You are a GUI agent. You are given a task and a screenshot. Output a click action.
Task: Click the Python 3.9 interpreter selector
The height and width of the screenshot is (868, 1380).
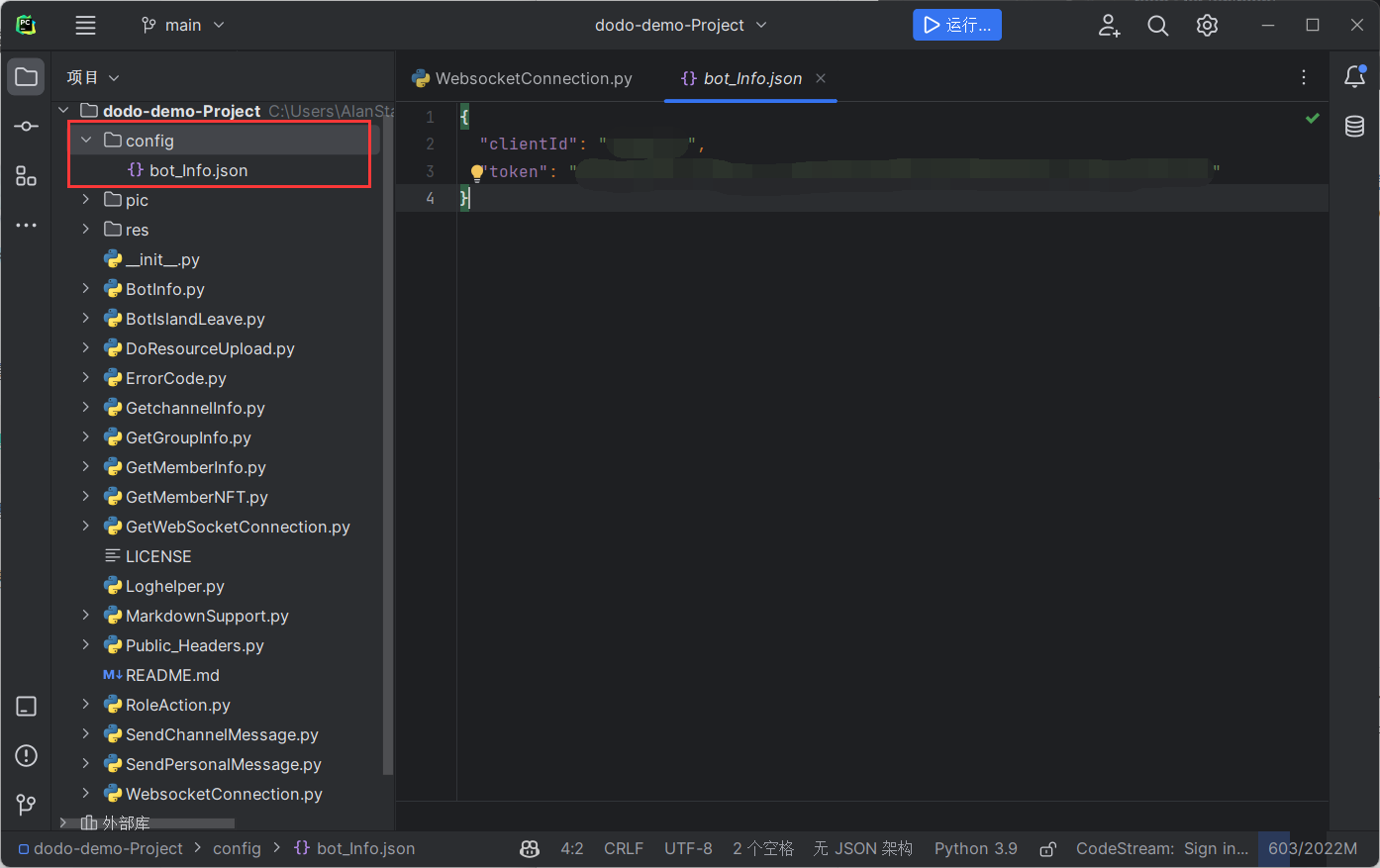pyautogui.click(x=975, y=849)
